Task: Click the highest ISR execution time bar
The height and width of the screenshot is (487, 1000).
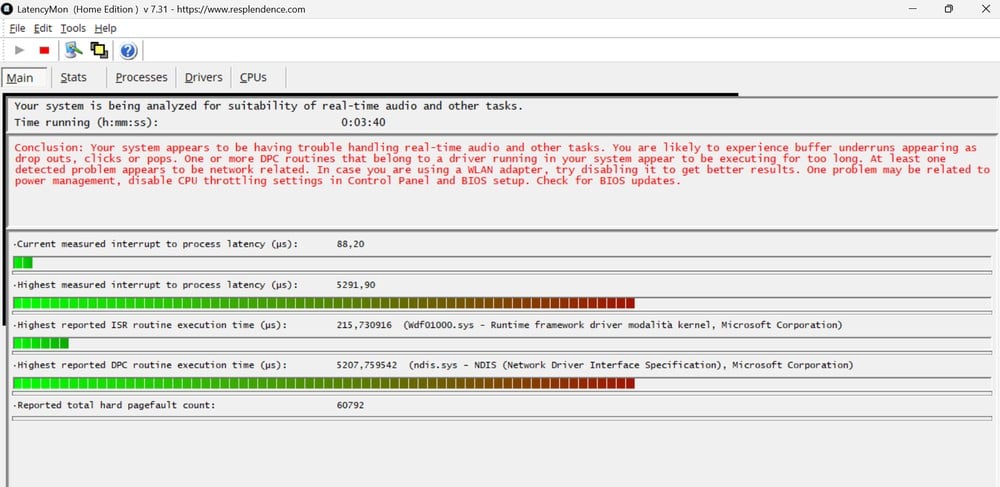Action: point(502,343)
